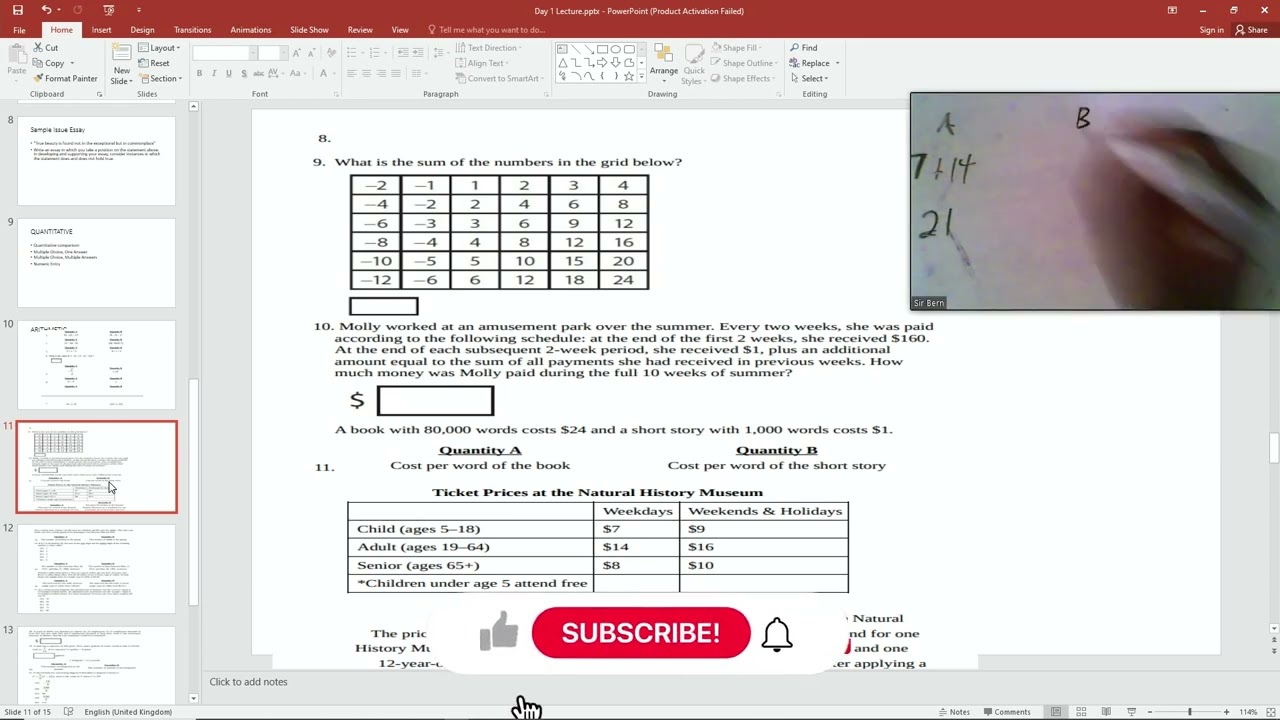The width and height of the screenshot is (1280, 720).
Task: Toggle Underline formatting
Action: [229, 74]
